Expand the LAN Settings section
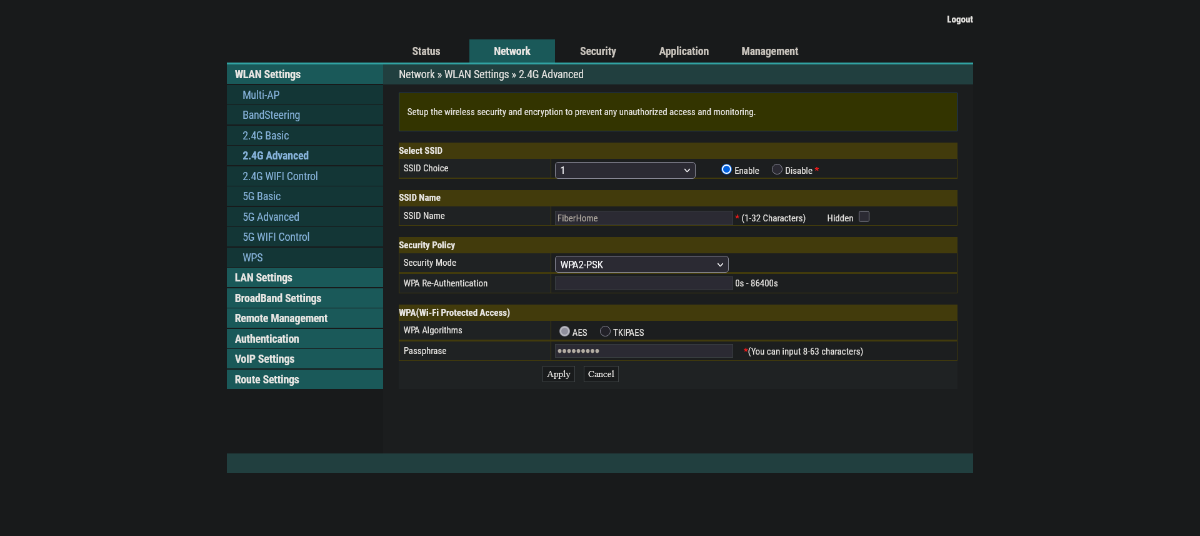 pos(264,278)
